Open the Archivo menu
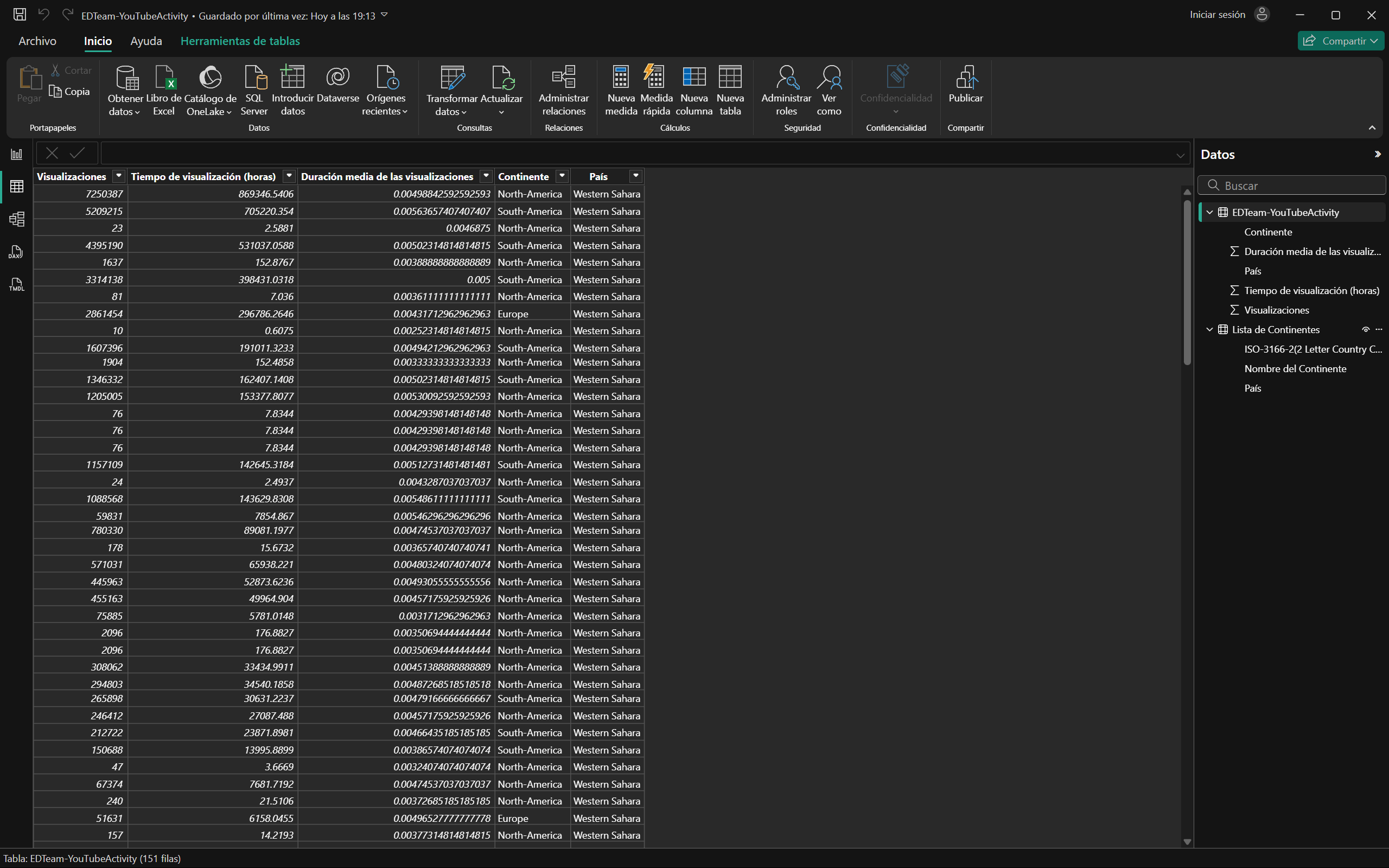This screenshot has height=868, width=1389. coord(37,41)
